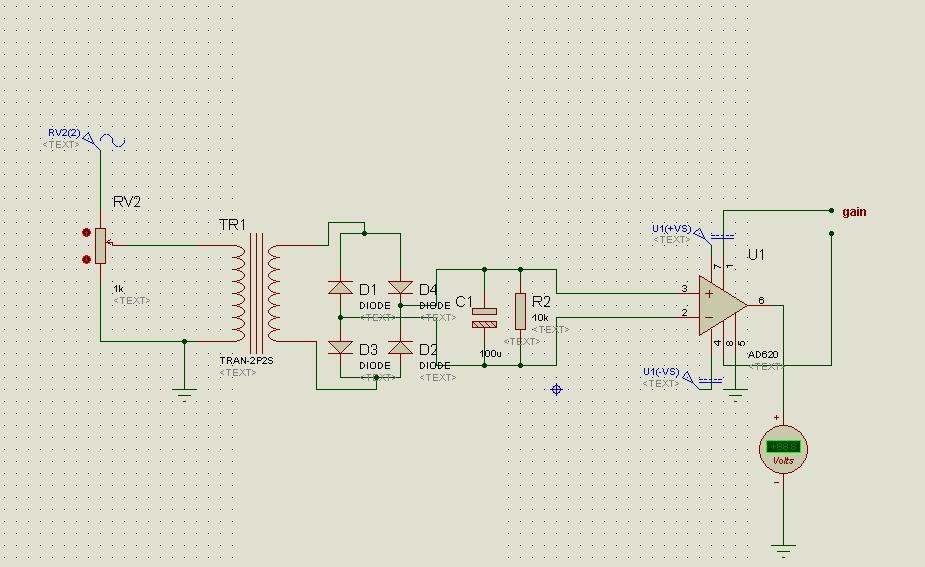Select capacitor C1 symbol

coord(484,318)
